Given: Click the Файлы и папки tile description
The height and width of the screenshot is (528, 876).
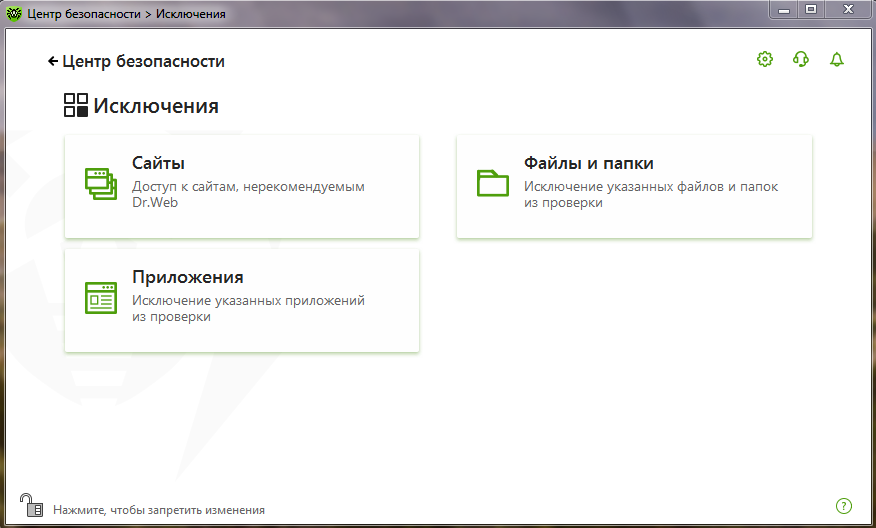Looking at the screenshot, I should [650, 194].
